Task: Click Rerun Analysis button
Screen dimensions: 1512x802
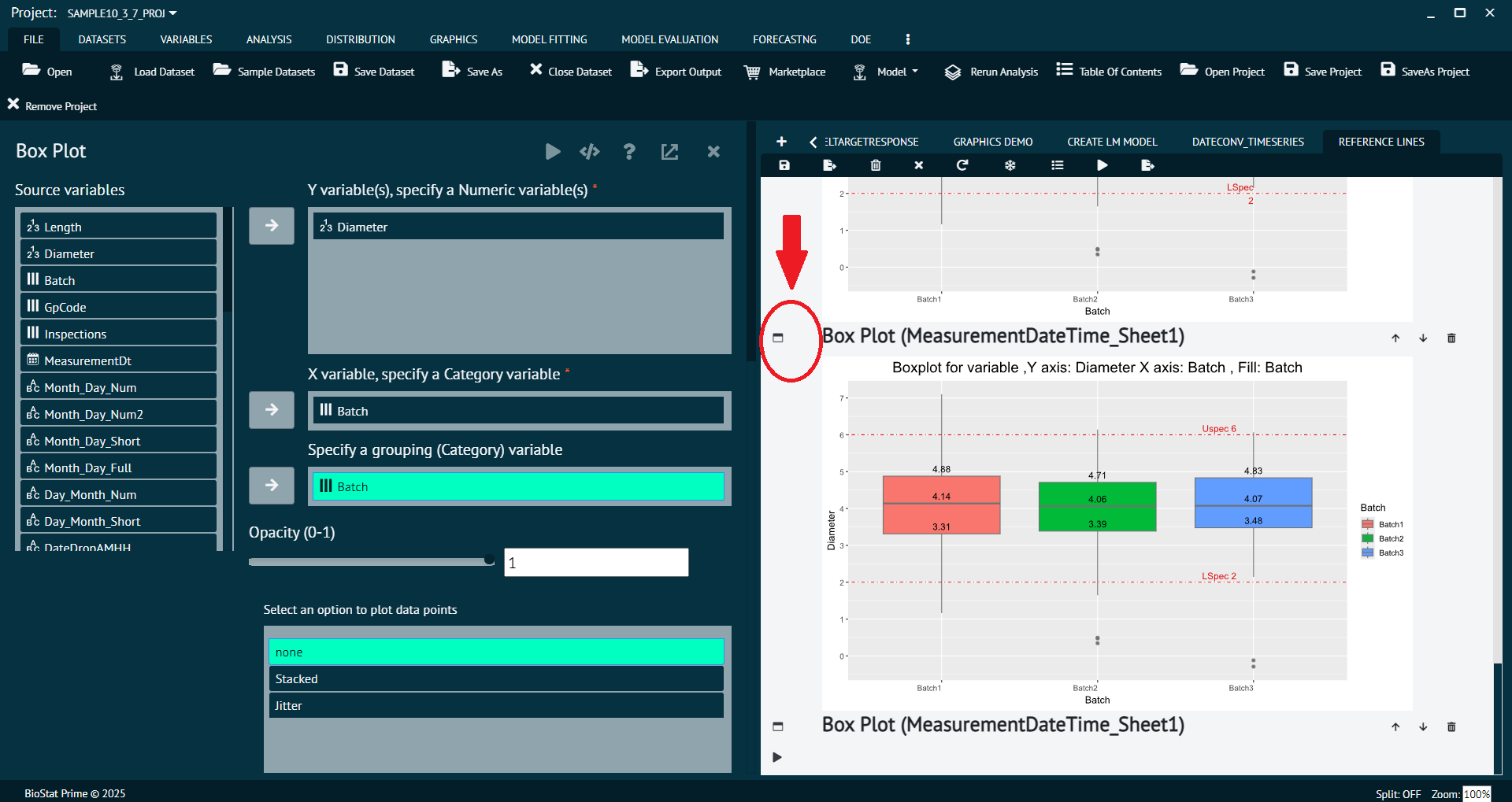Action: click(991, 72)
